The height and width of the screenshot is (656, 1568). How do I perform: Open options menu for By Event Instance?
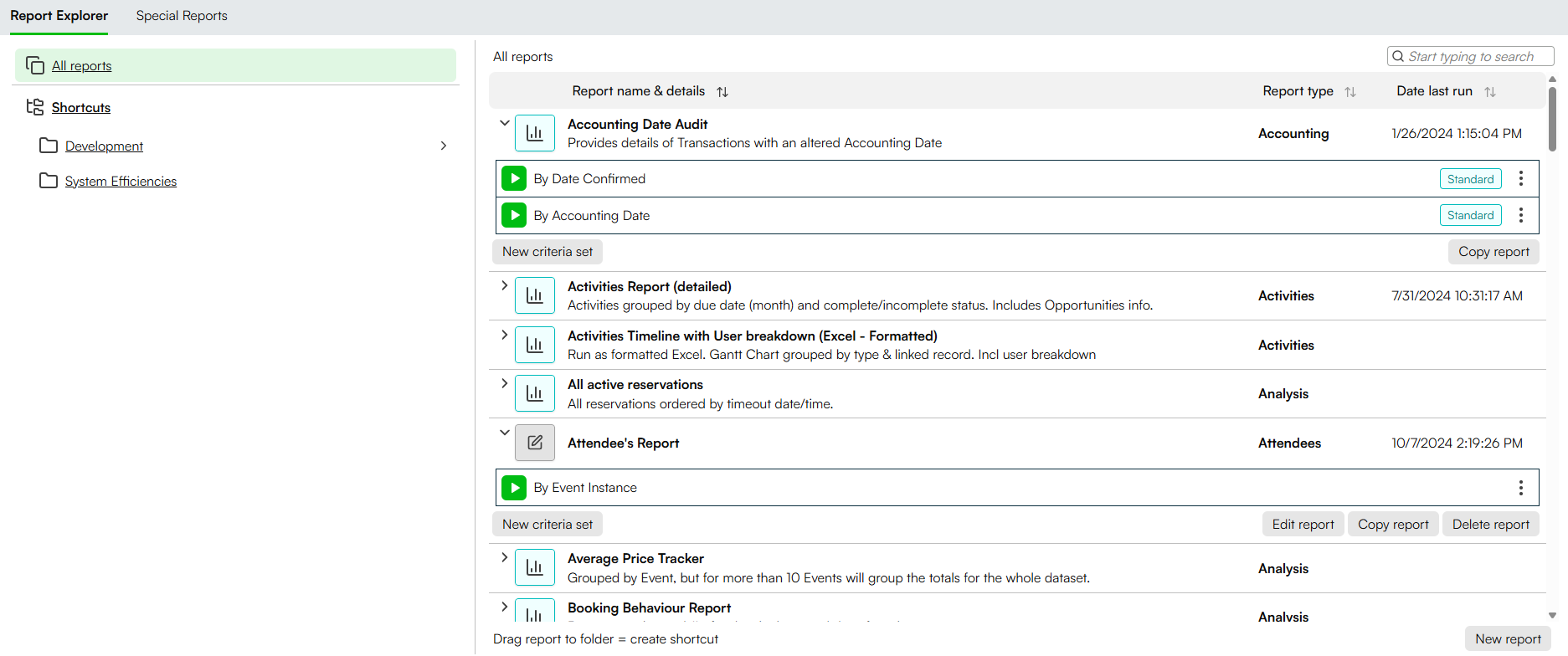pos(1521,487)
